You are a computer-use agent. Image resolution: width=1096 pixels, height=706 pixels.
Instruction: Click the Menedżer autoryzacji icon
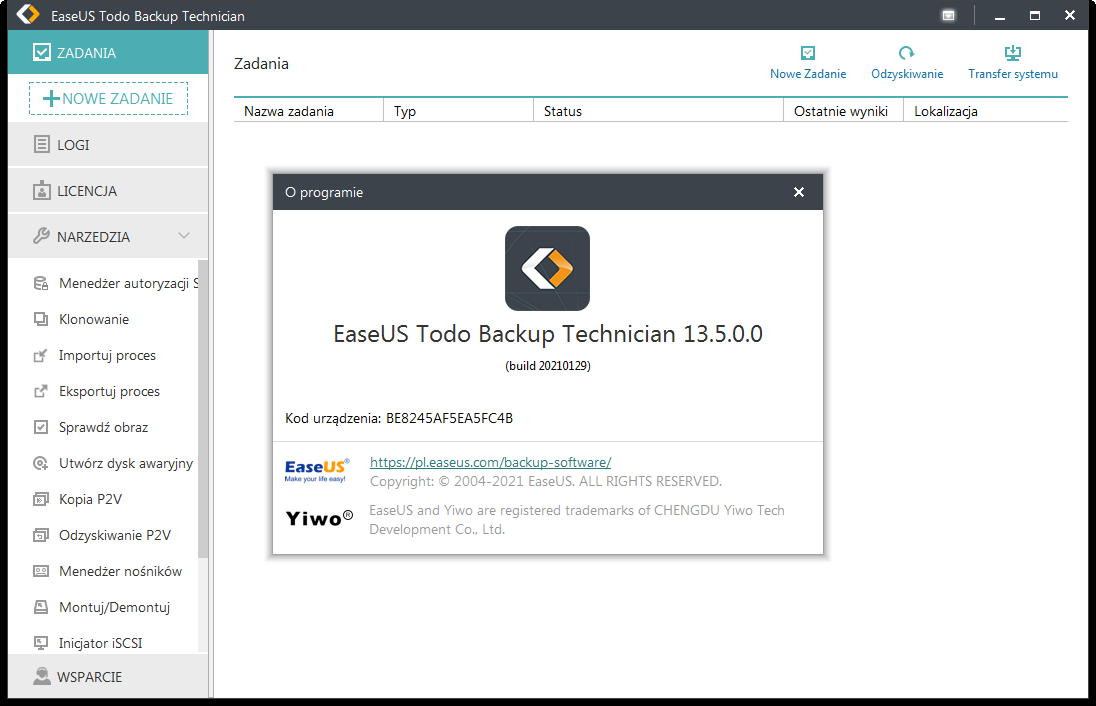point(41,283)
